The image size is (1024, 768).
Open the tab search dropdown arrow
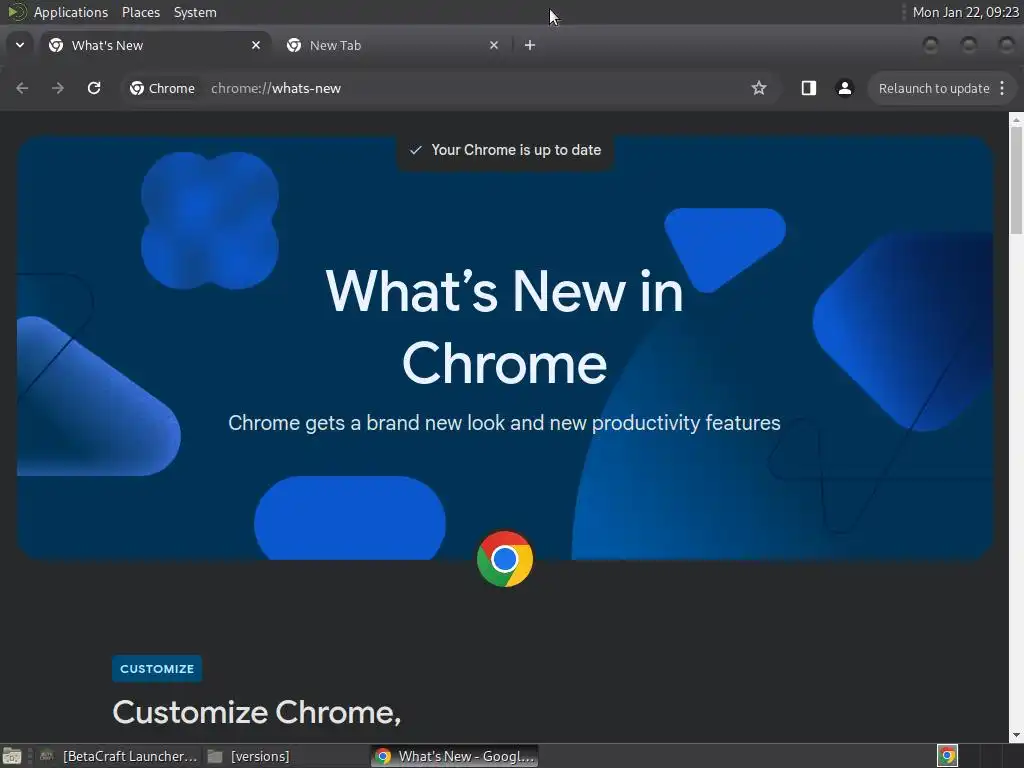coord(20,45)
